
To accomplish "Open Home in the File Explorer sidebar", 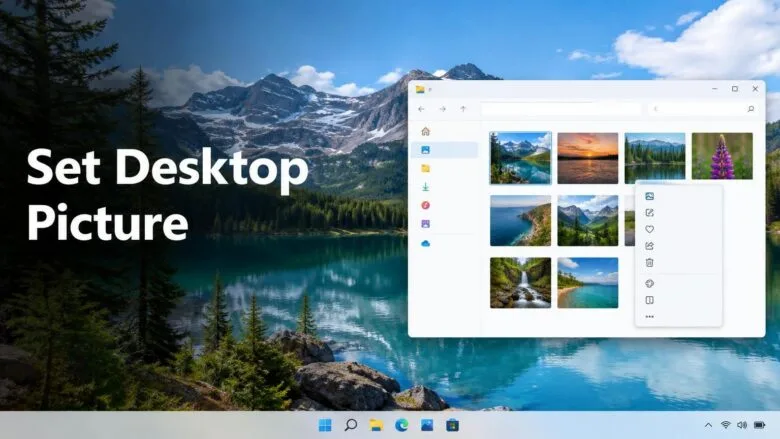I will click(425, 131).
